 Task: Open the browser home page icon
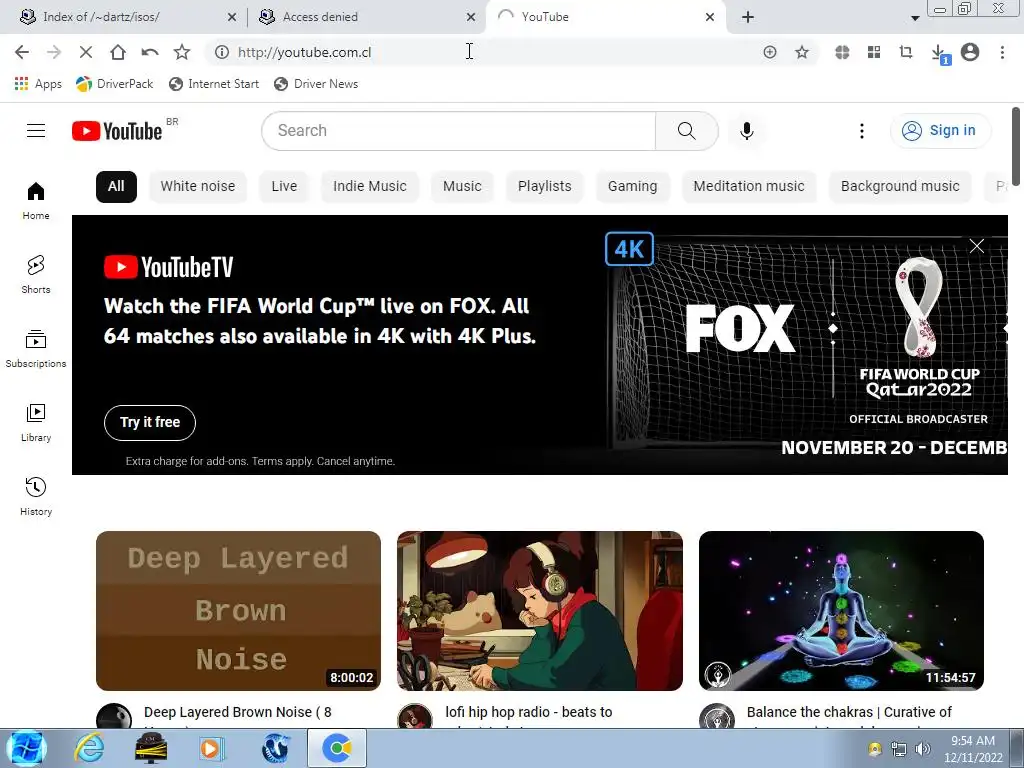point(118,52)
